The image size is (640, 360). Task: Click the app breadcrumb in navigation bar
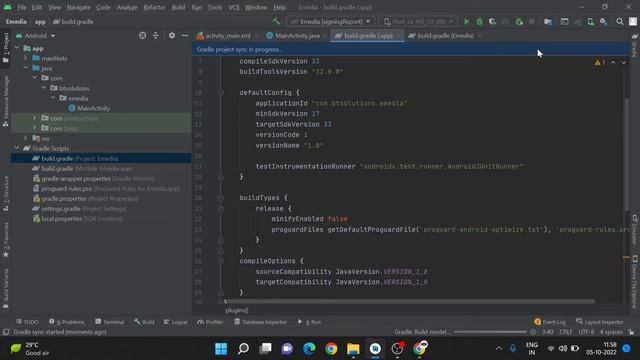point(40,22)
